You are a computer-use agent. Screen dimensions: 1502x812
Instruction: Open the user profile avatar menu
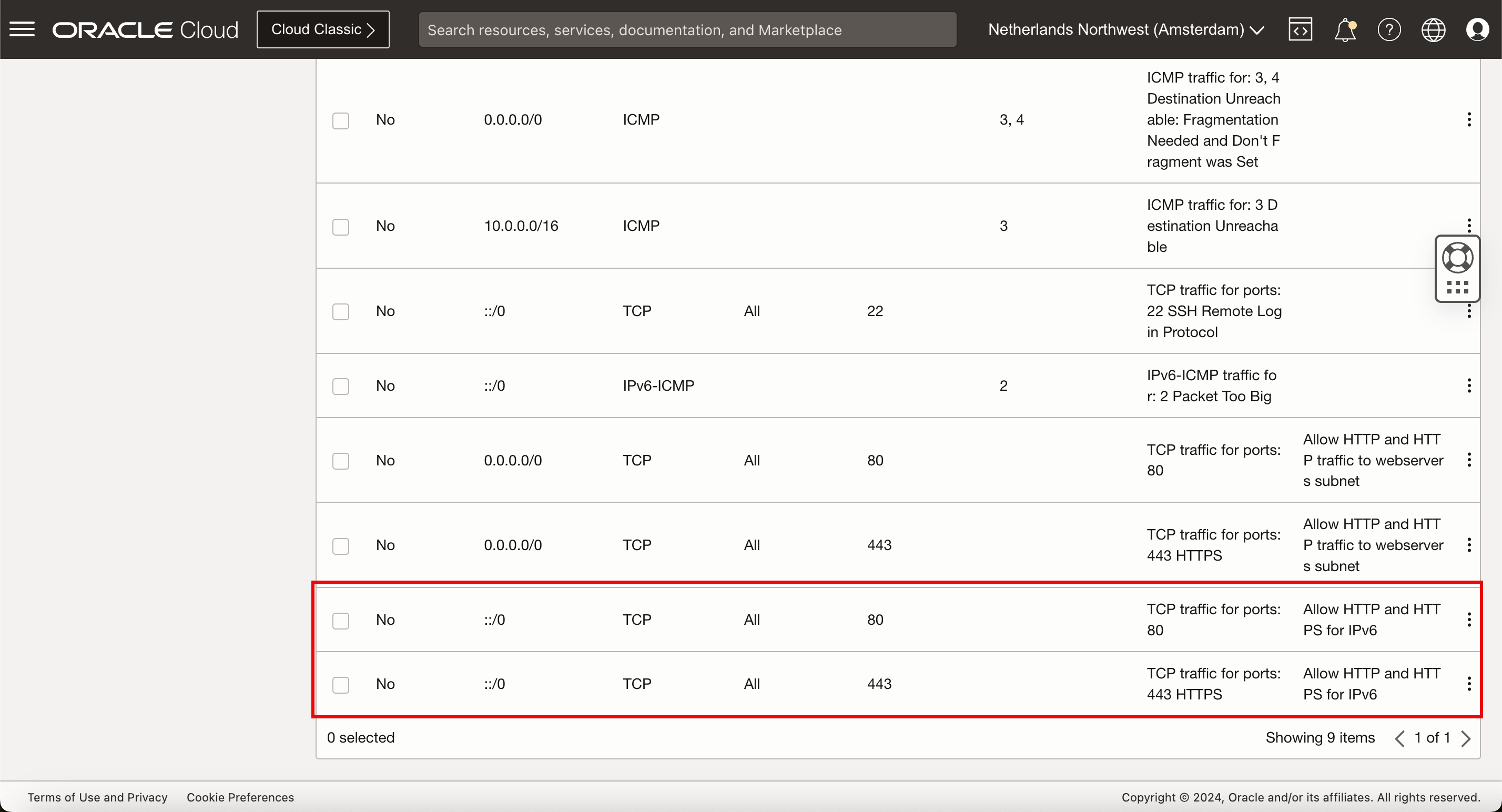1477,29
